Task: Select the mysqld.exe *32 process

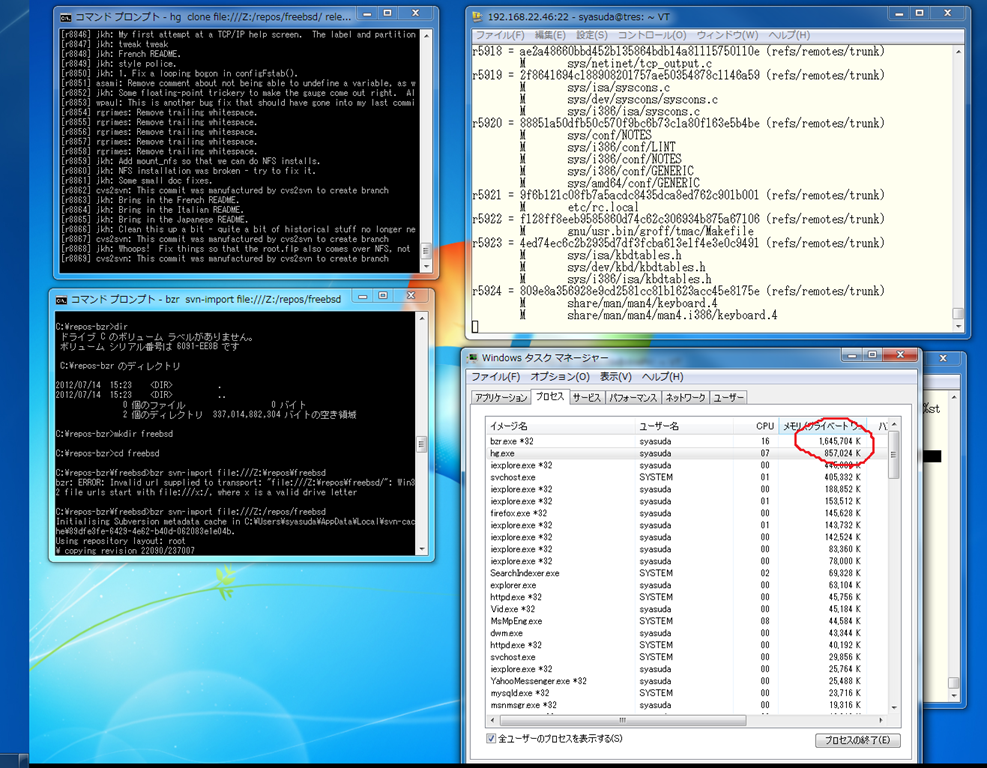Action: (x=686, y=692)
